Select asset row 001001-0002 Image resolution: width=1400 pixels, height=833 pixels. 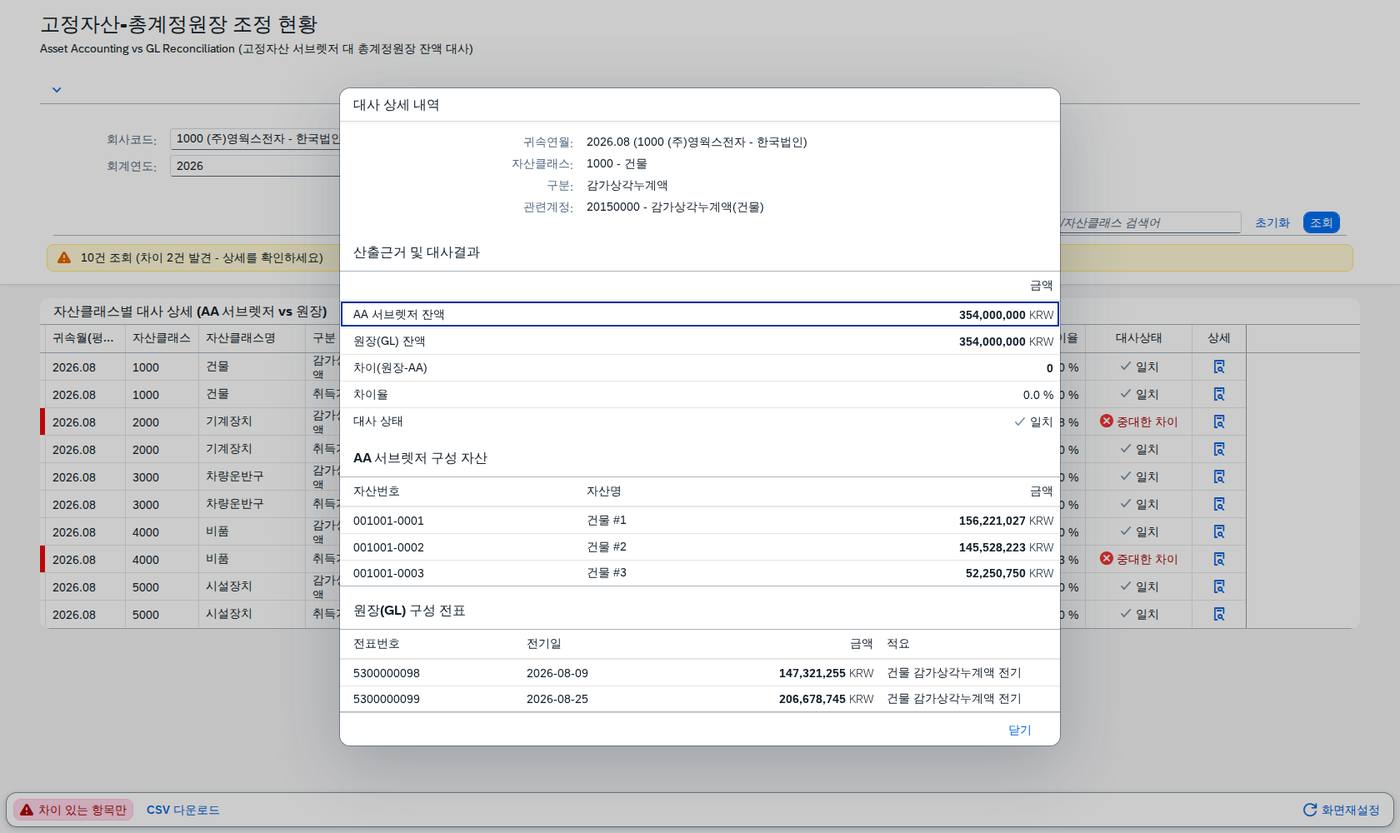pyautogui.click(x=700, y=547)
